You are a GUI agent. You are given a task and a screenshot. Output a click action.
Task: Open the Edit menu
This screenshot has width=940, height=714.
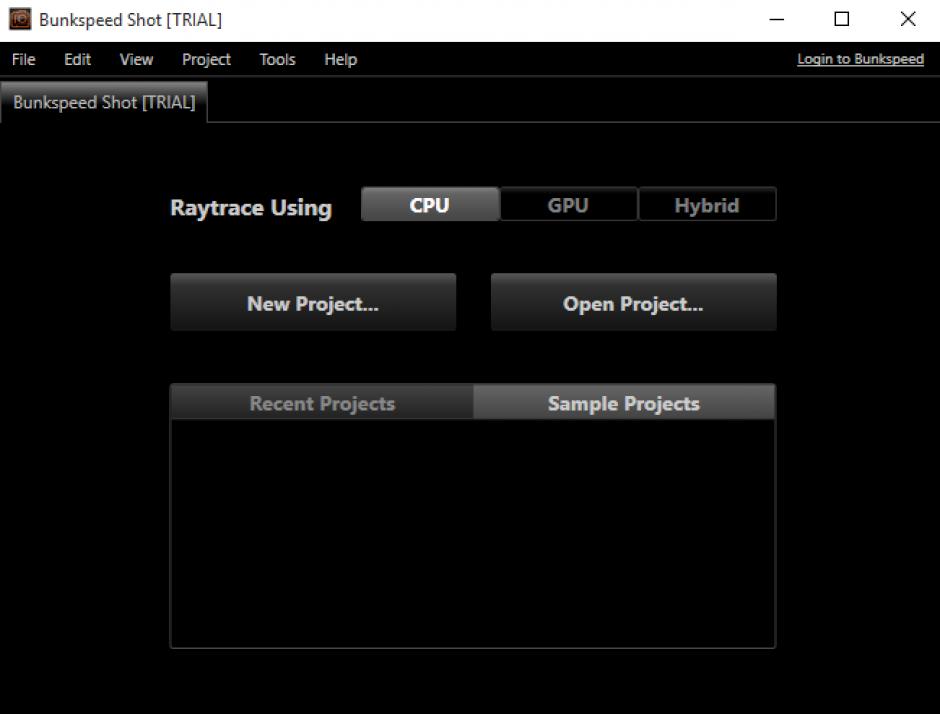coord(77,59)
